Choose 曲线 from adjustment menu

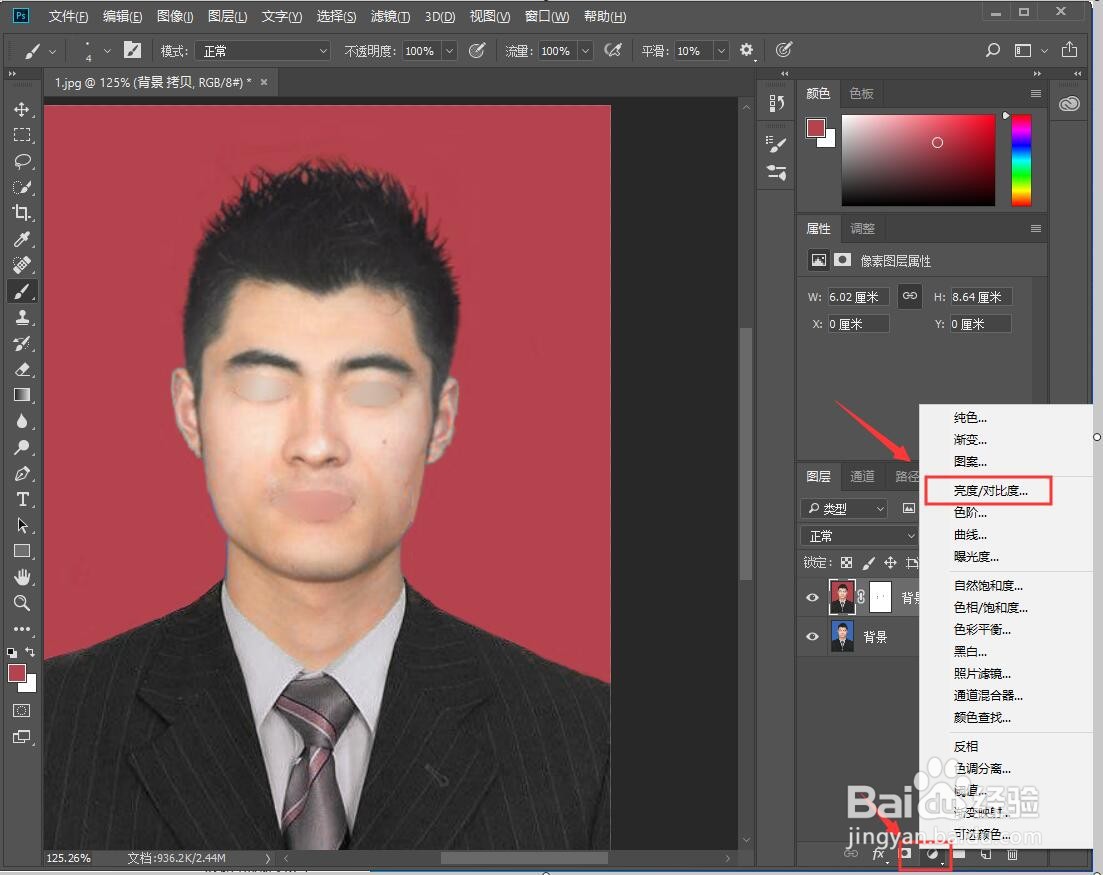pyautogui.click(x=970, y=535)
